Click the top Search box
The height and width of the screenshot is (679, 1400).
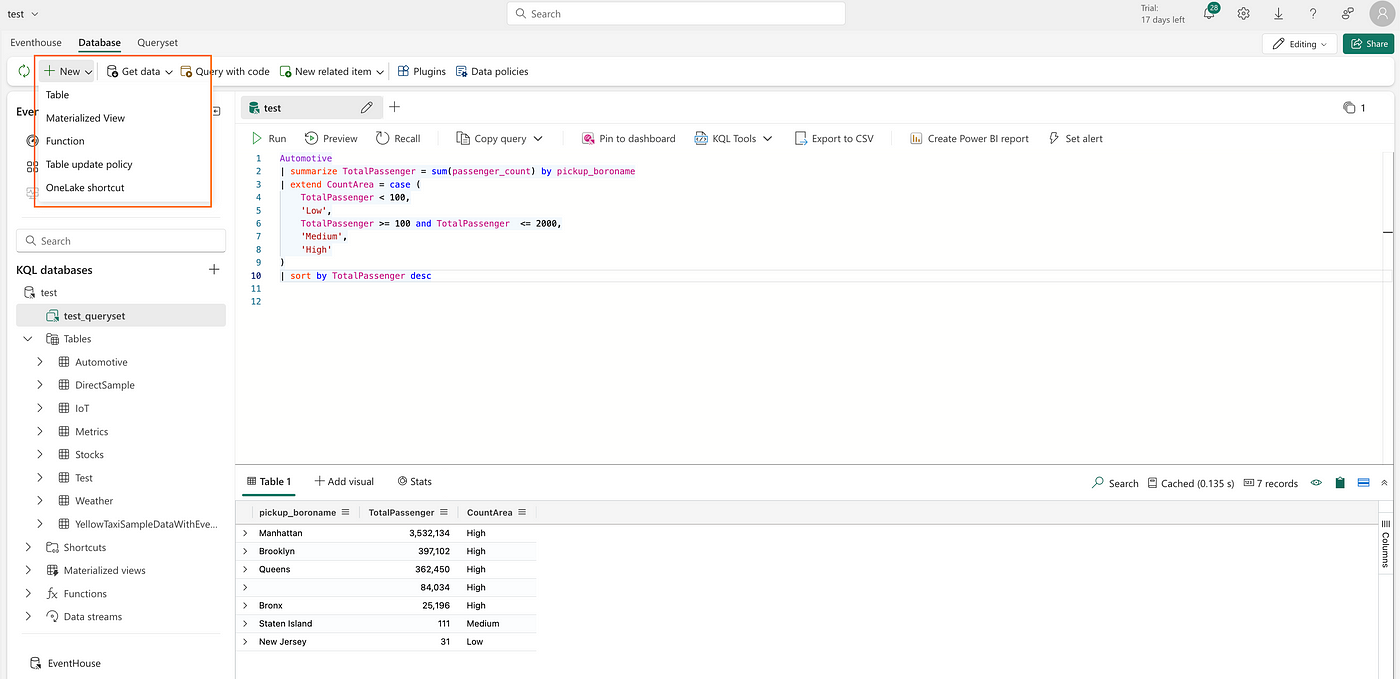(x=676, y=14)
